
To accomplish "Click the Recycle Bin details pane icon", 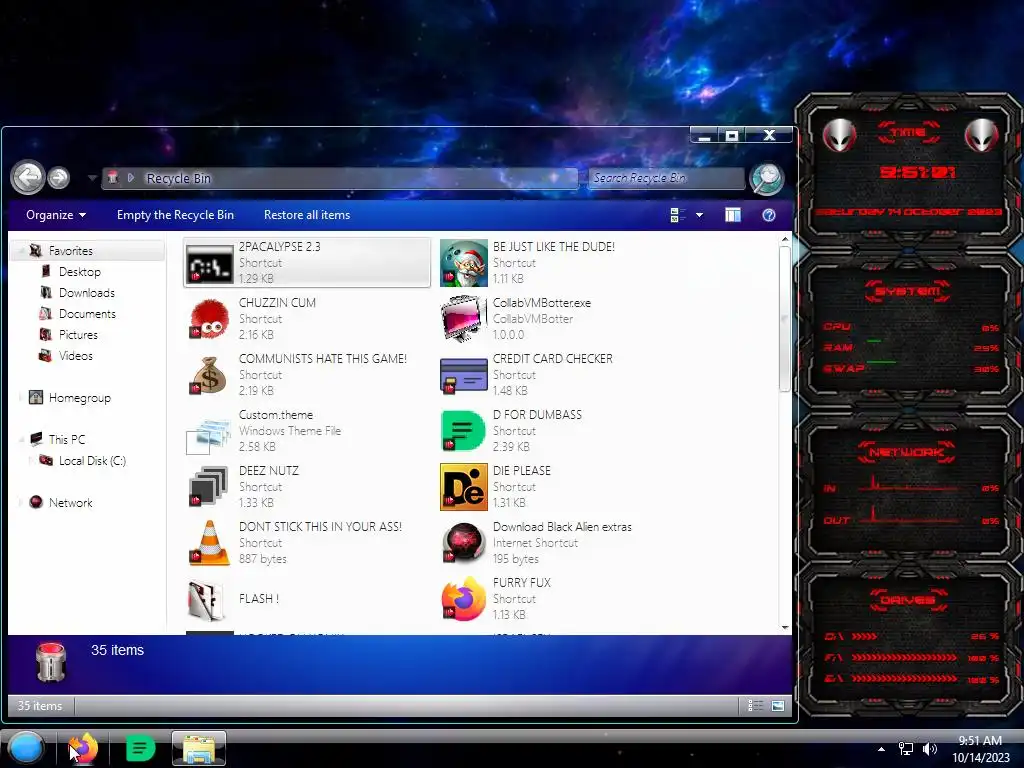I will coord(51,662).
